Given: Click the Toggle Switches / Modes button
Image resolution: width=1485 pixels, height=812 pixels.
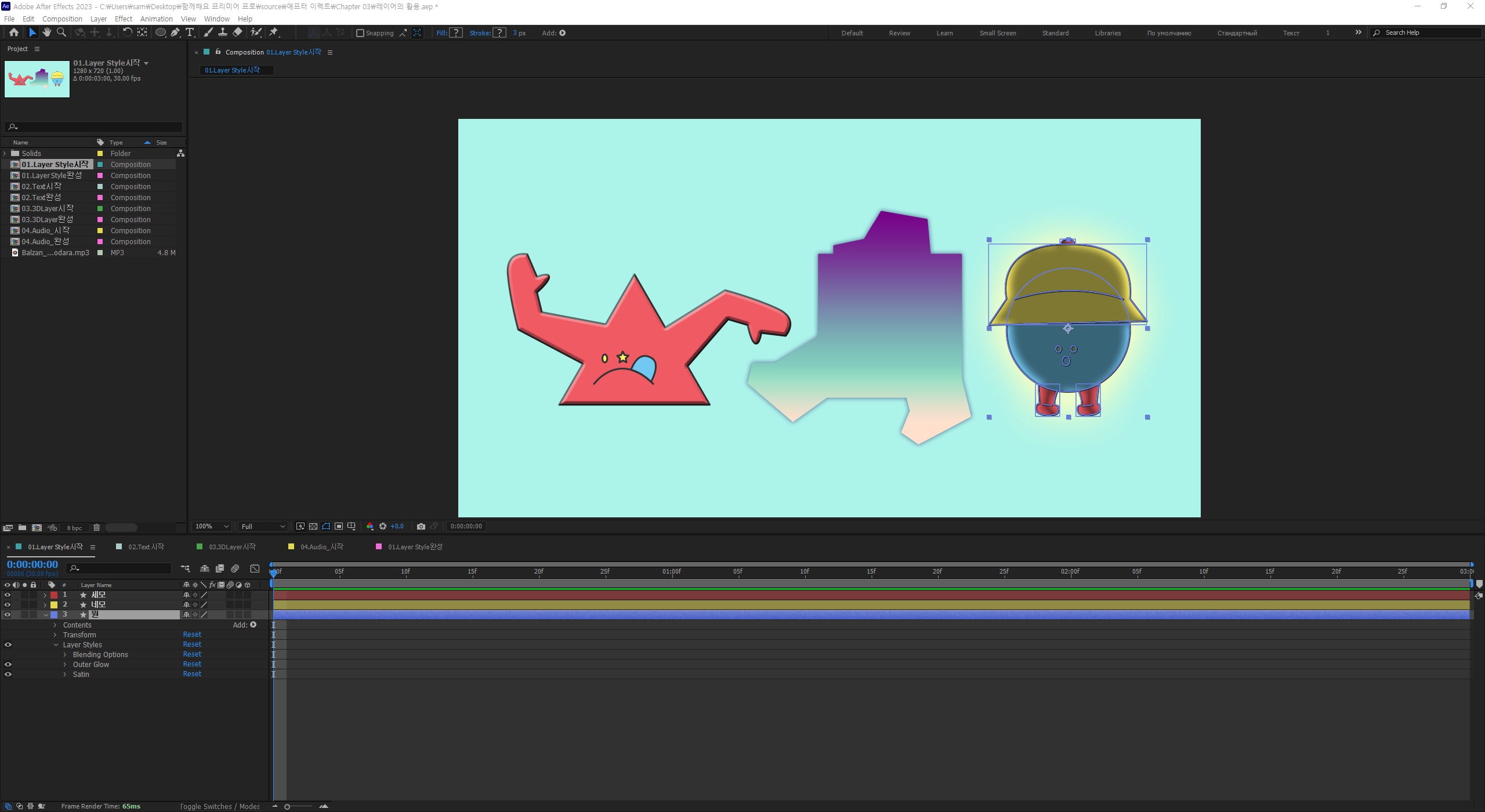Looking at the screenshot, I should (x=220, y=806).
